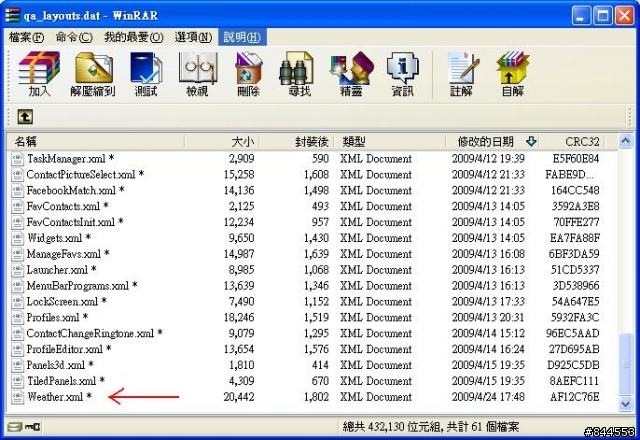Click date 2009/4/24 17:48
Viewport: 640px width, 440px height.
pyautogui.click(x=488, y=397)
